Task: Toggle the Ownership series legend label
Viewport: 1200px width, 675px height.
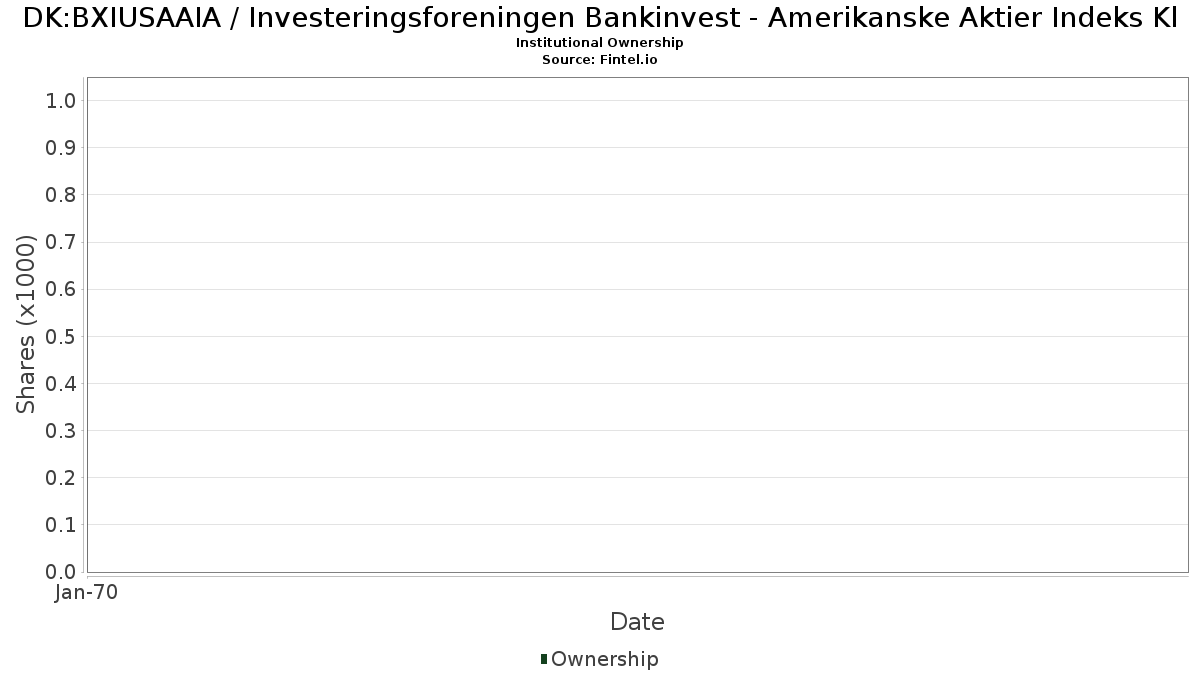Action: point(604,659)
